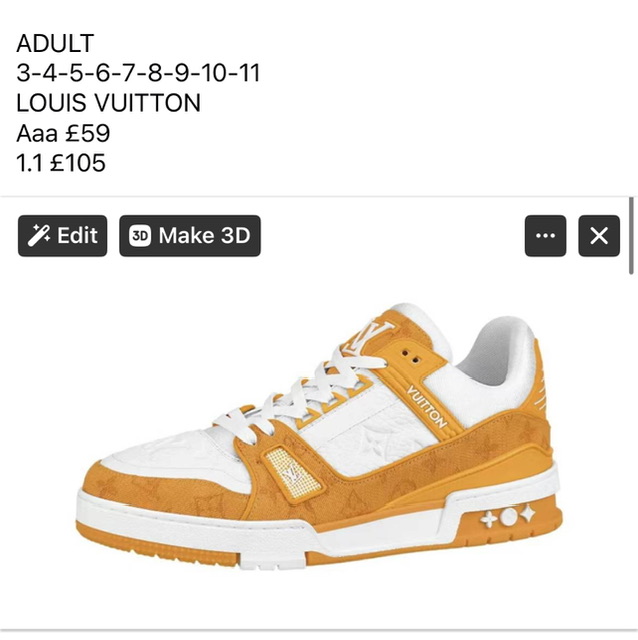The width and height of the screenshot is (638, 640).
Task: Click the white shoelaces in the photo
Action: pyautogui.click(x=300, y=394)
